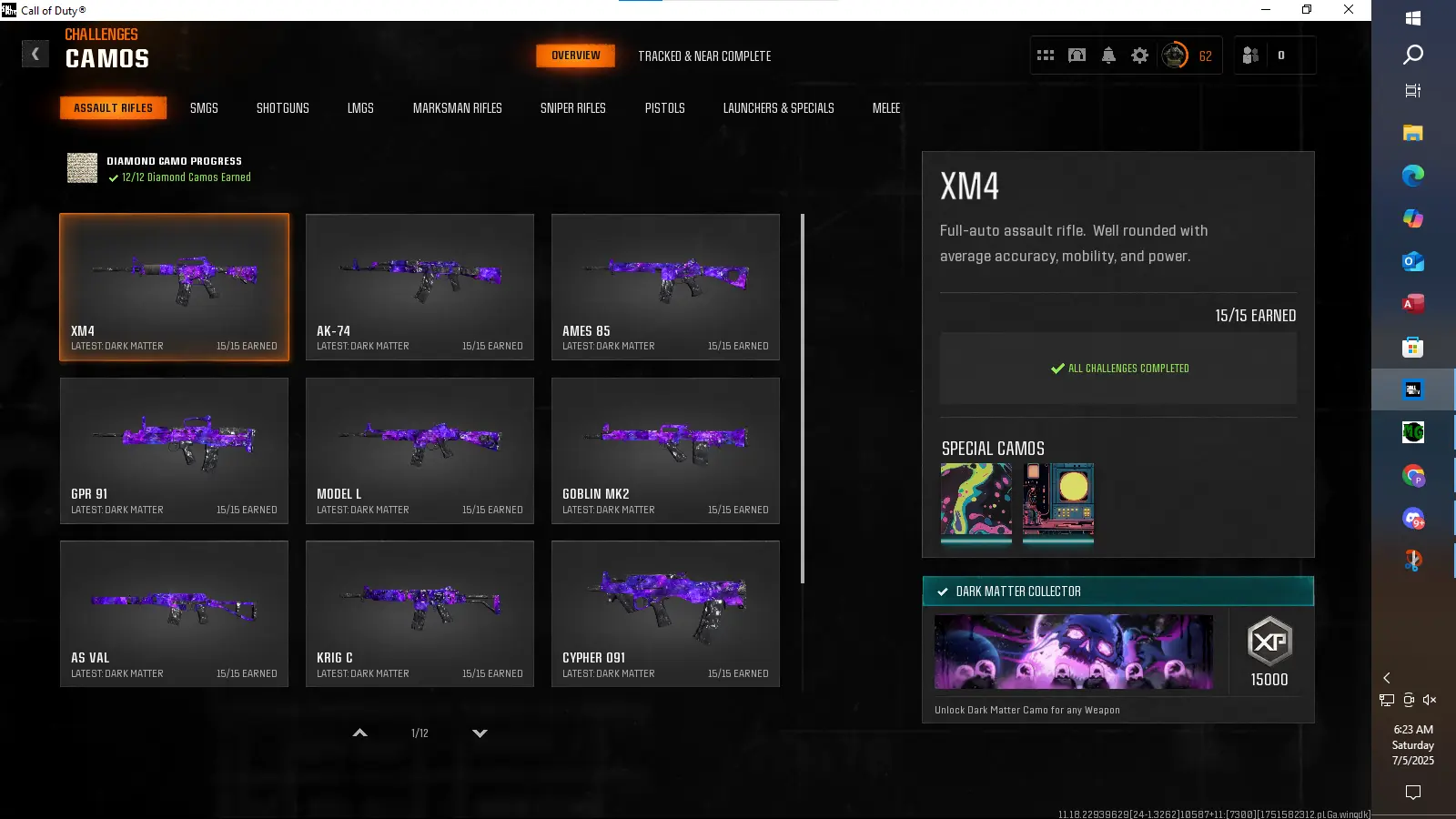The width and height of the screenshot is (1456, 819).
Task: Click the weapon list scrollbar
Action: point(803,399)
